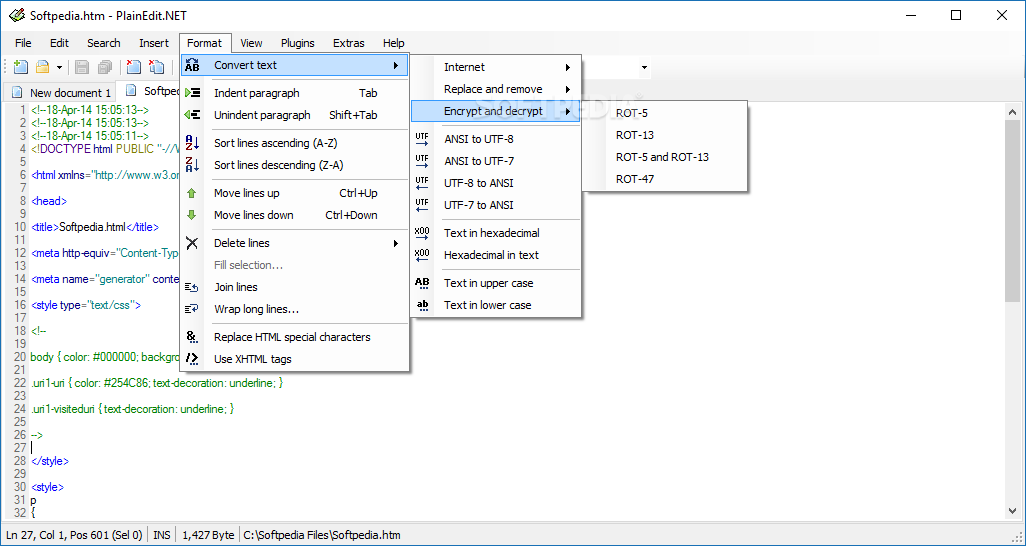Expand the Delete lines submenu arrow

[396, 243]
